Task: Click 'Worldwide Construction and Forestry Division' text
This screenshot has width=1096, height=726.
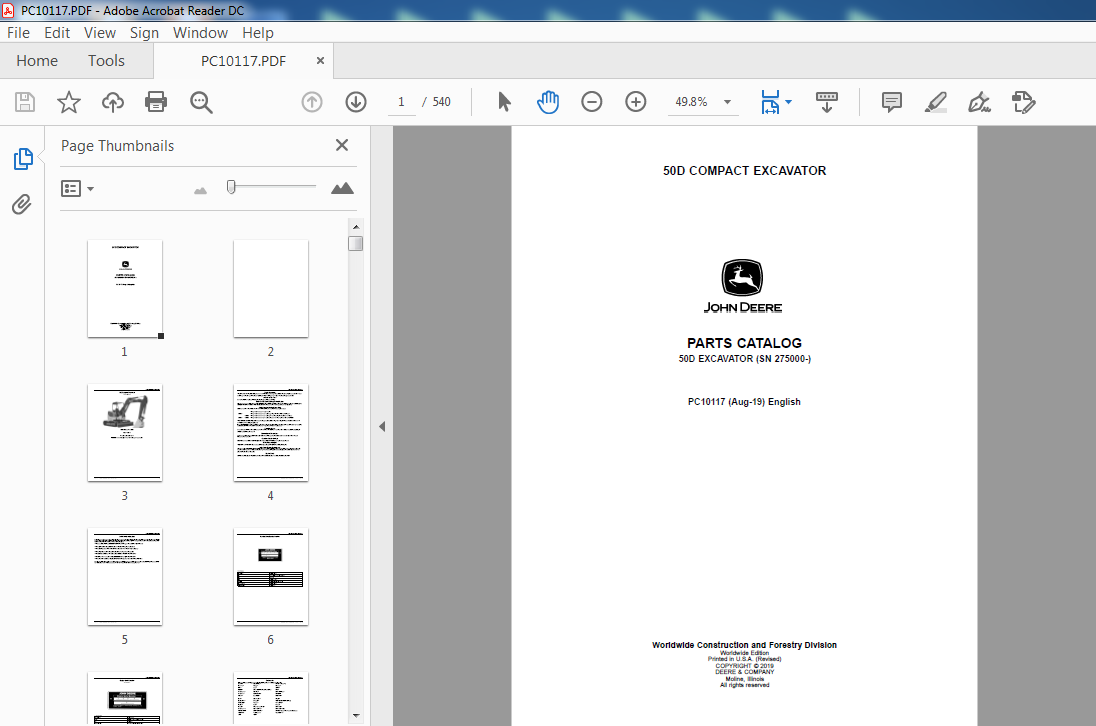Action: [744, 645]
